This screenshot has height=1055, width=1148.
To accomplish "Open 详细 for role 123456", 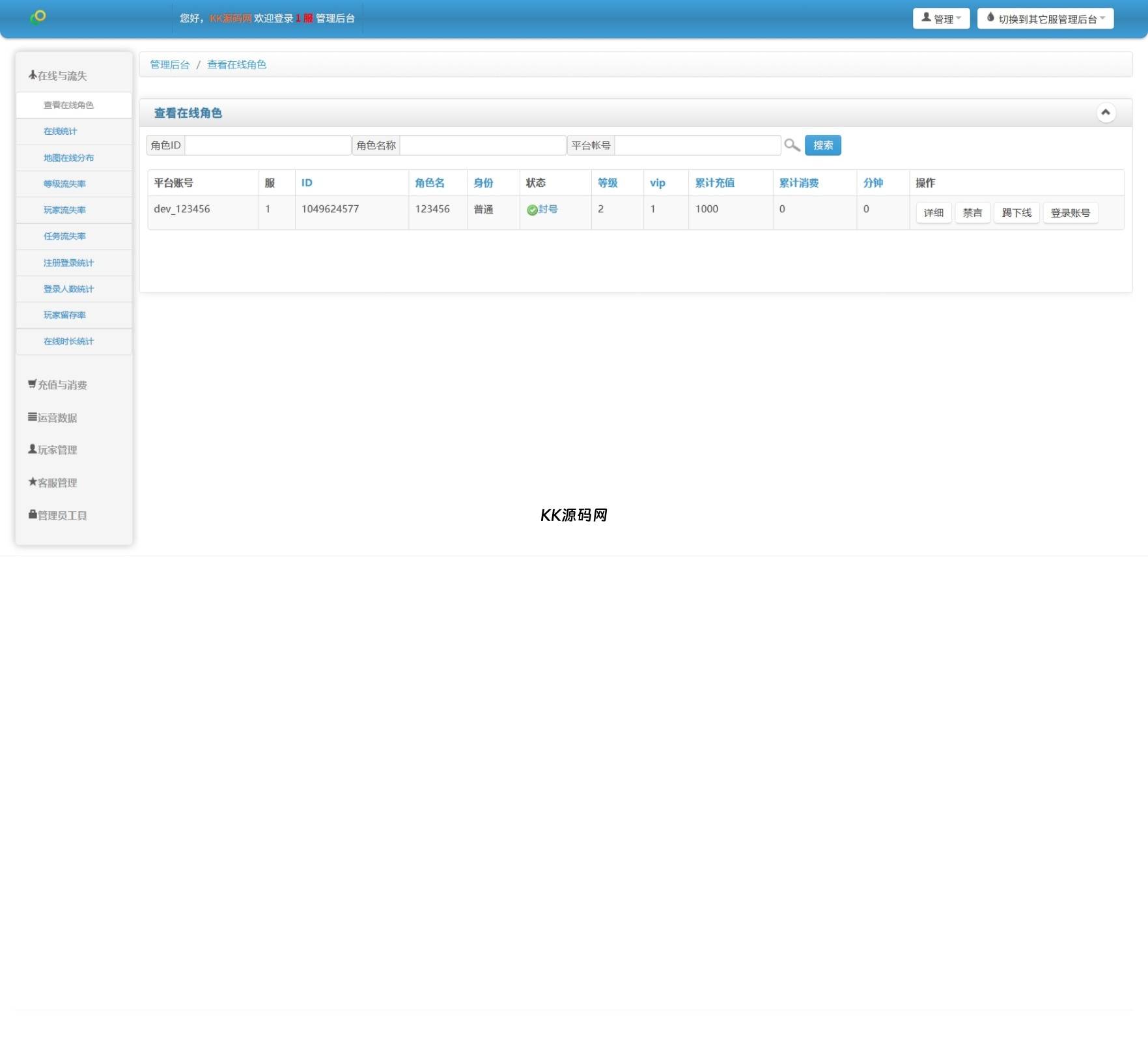I will 933,213.
